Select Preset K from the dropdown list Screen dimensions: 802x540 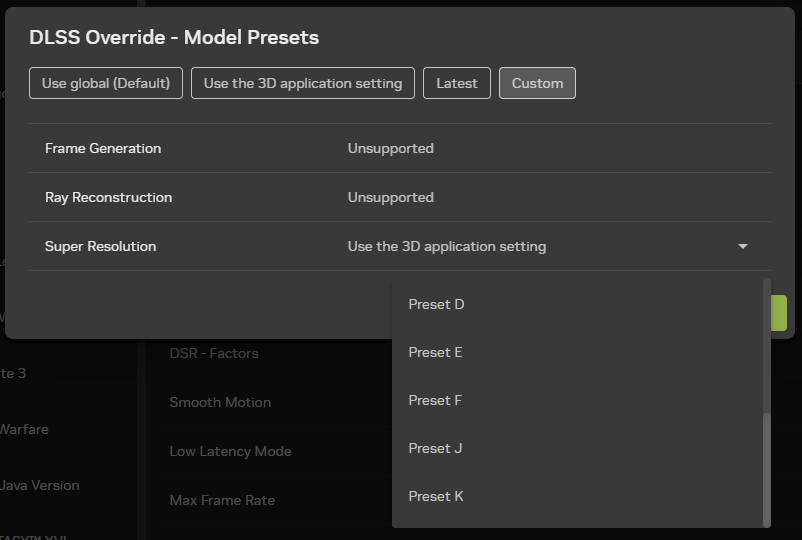pyautogui.click(x=436, y=496)
